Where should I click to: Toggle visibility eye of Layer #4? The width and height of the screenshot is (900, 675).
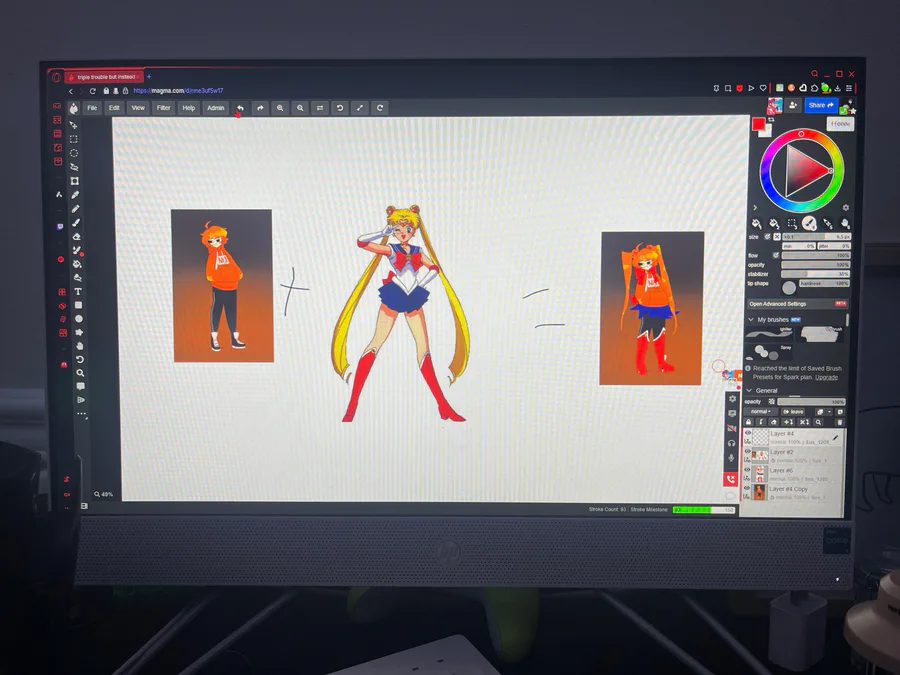pos(748,433)
